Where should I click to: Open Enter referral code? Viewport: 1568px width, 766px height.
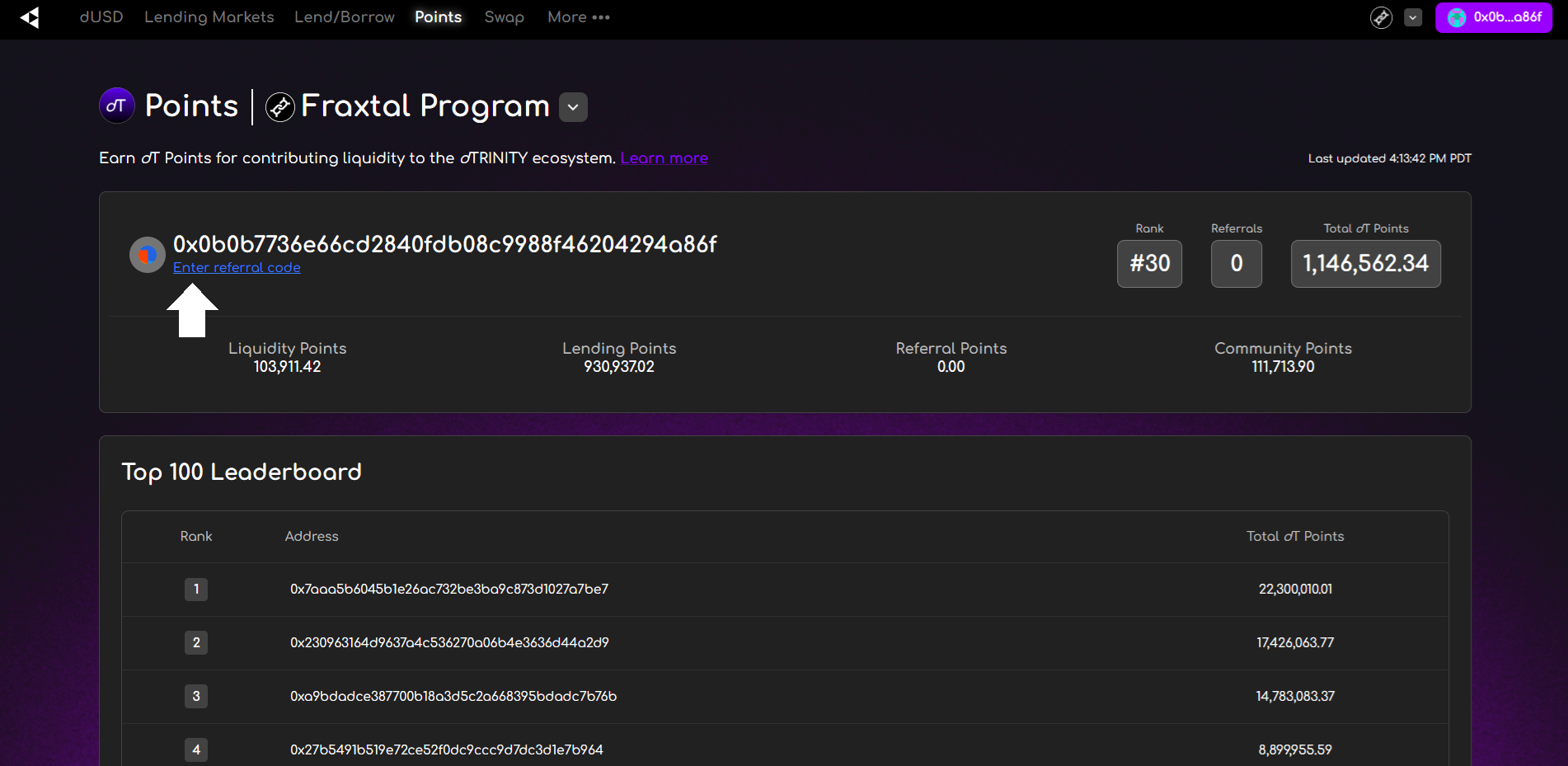[237, 267]
